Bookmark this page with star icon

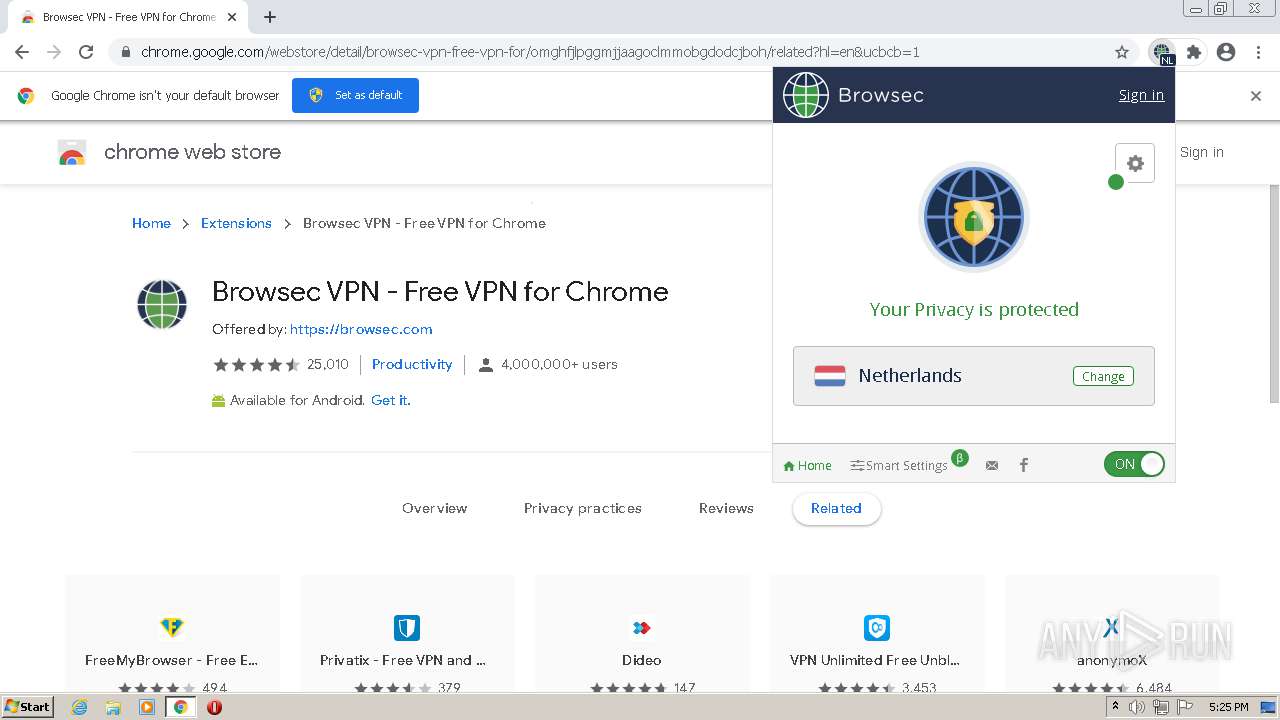coord(1122,52)
